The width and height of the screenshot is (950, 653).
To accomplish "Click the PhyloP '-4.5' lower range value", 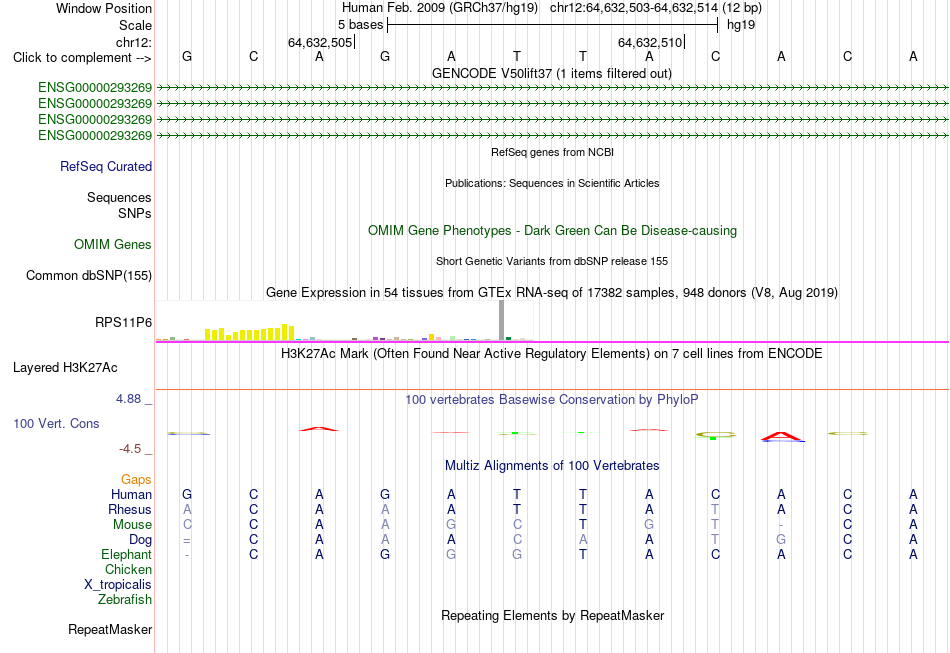I will [x=130, y=449].
